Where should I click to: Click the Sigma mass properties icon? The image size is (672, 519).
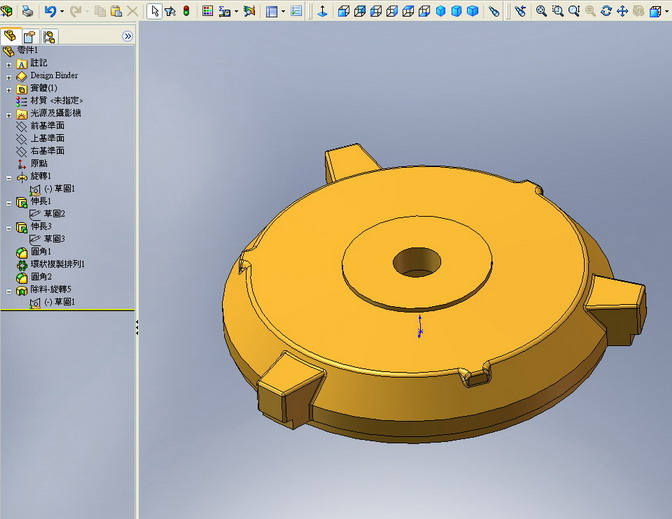(224, 11)
